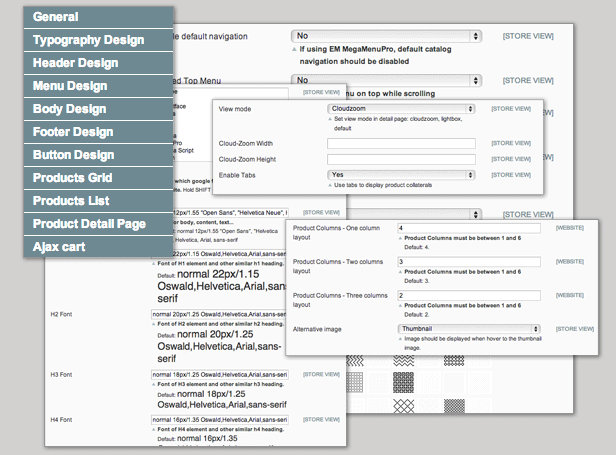Click the H2 Font input field
The width and height of the screenshot is (616, 455).
coord(219,315)
